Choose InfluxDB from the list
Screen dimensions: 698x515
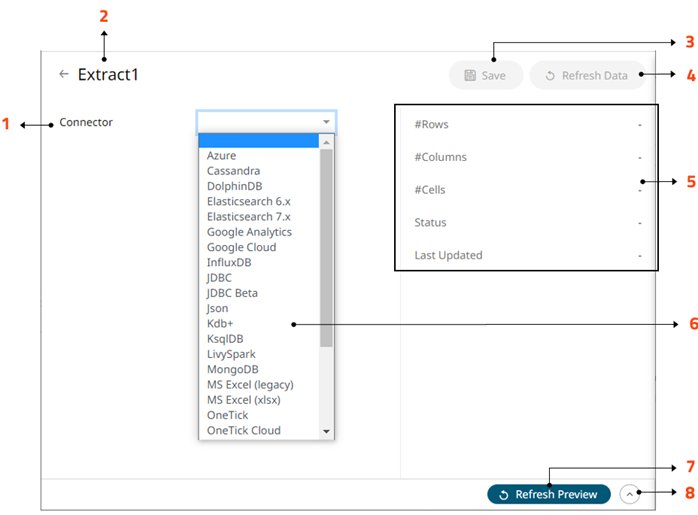point(230,262)
